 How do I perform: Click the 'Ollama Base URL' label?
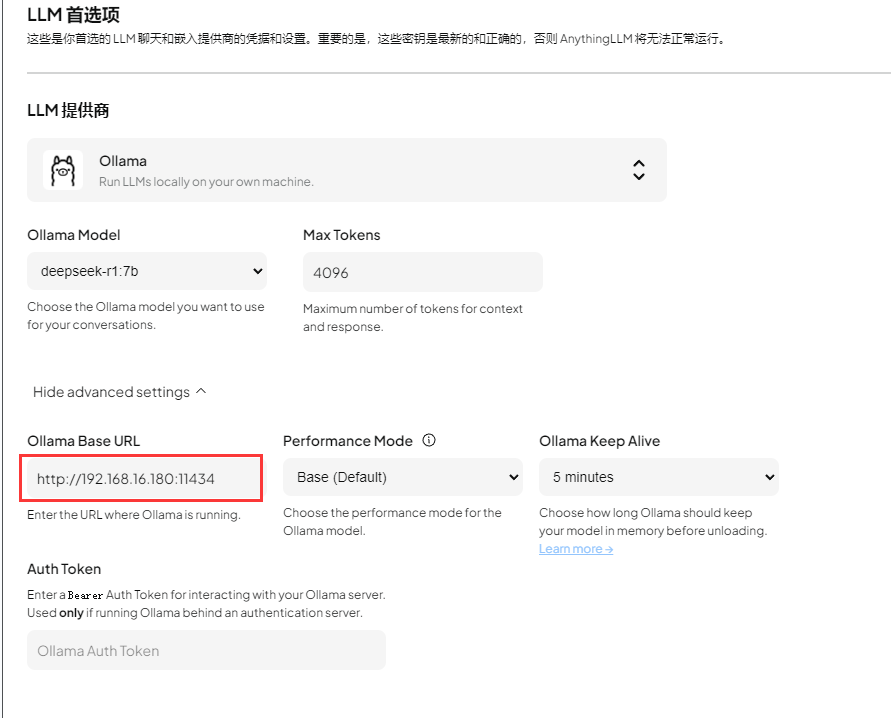click(x=84, y=441)
